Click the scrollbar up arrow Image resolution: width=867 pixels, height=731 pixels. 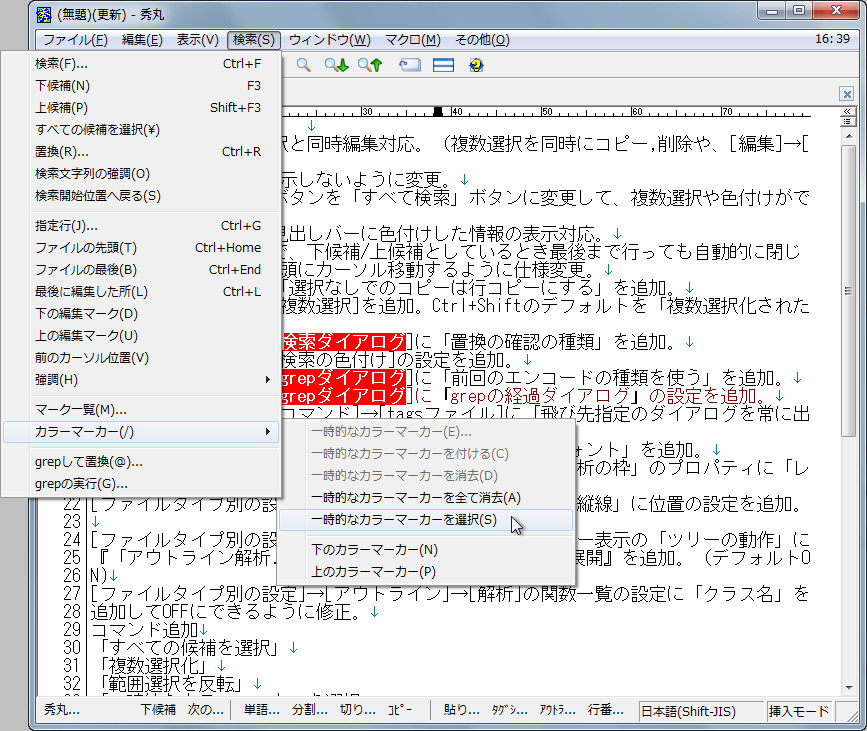pyautogui.click(x=848, y=136)
